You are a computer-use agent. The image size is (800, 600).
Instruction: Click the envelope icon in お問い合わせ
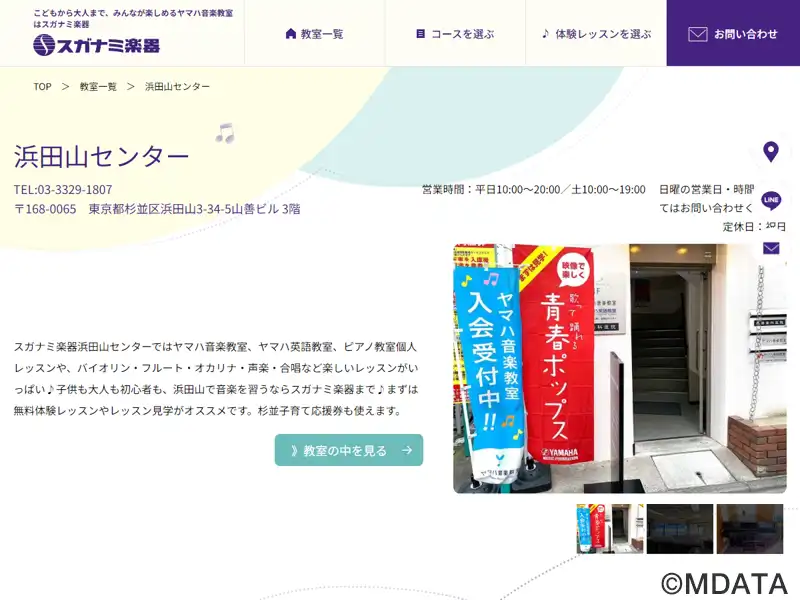pos(697,34)
